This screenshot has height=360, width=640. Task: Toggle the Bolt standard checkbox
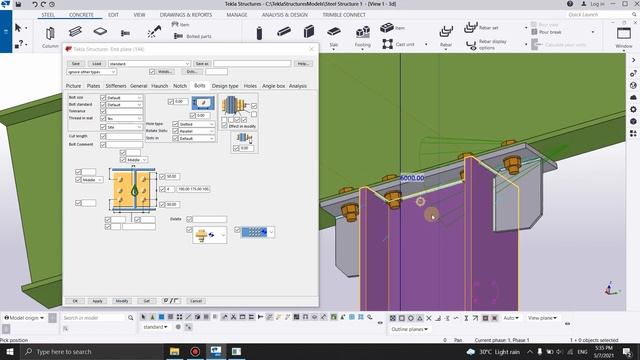tap(103, 104)
